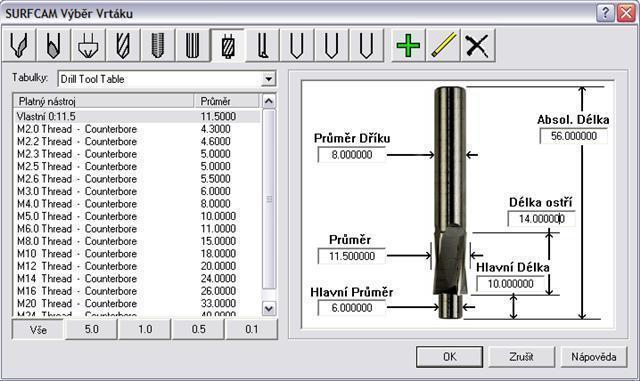Confirm with the OK button
The height and width of the screenshot is (381, 640).
pyautogui.click(x=449, y=357)
